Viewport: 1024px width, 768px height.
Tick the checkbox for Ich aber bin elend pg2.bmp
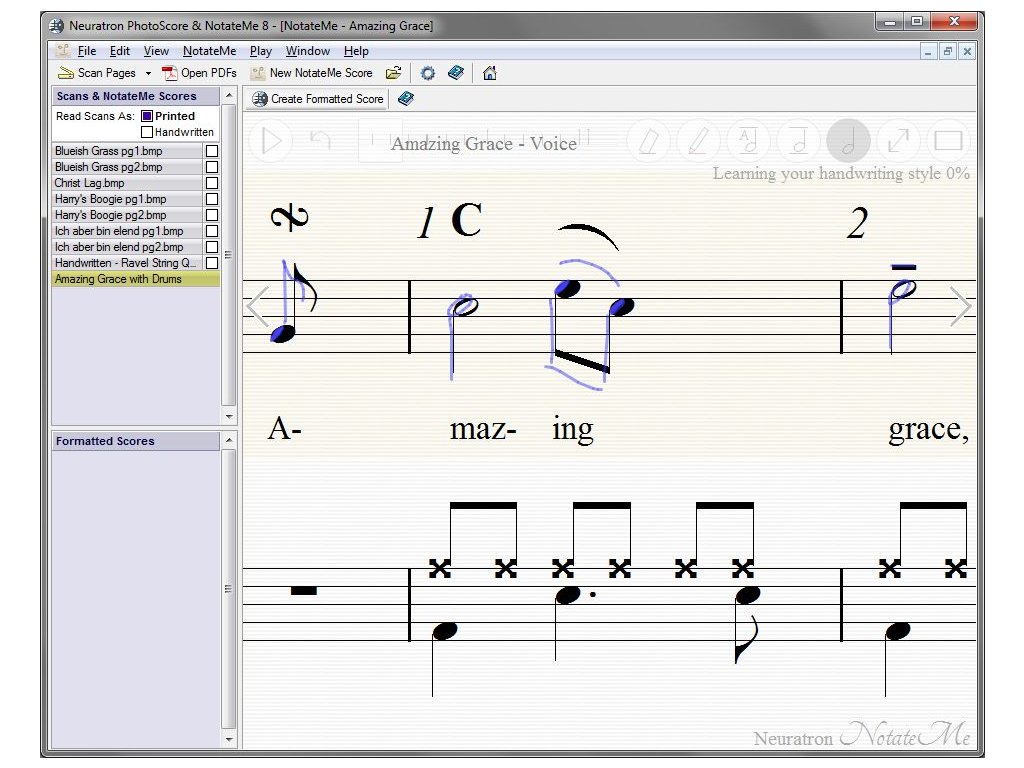212,247
